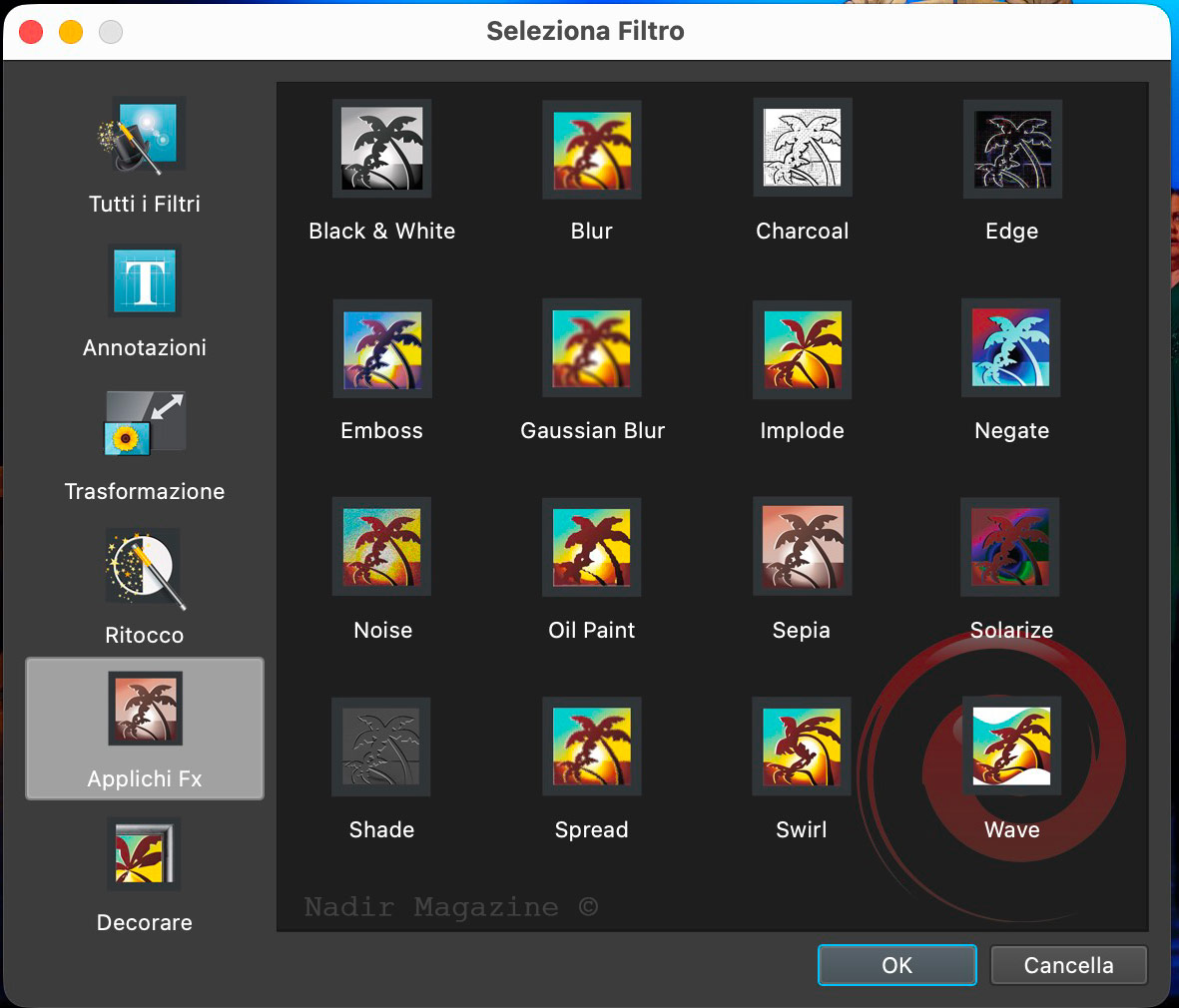Select the Swirl filter icon
Screen dimensions: 1179x1008
coord(802,747)
